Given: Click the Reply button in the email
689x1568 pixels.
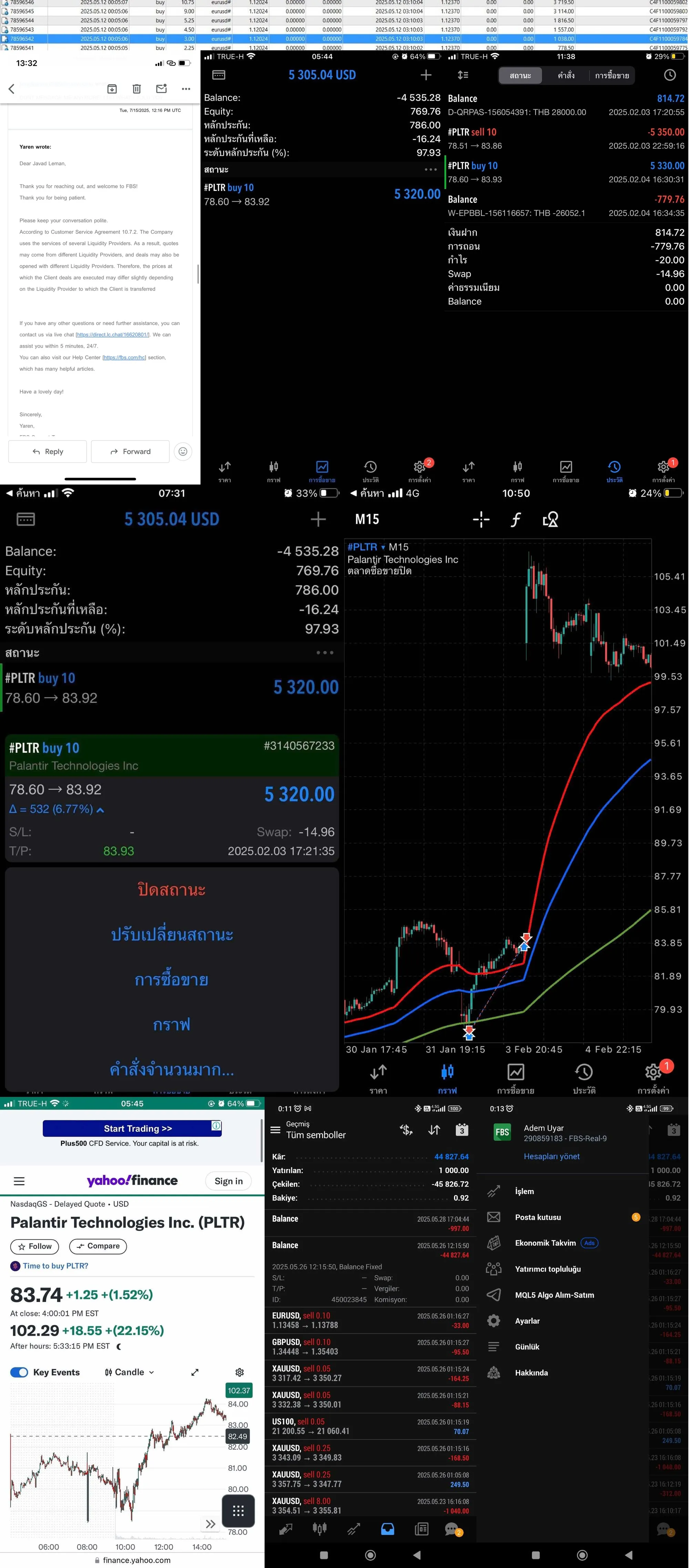Looking at the screenshot, I should 48,452.
